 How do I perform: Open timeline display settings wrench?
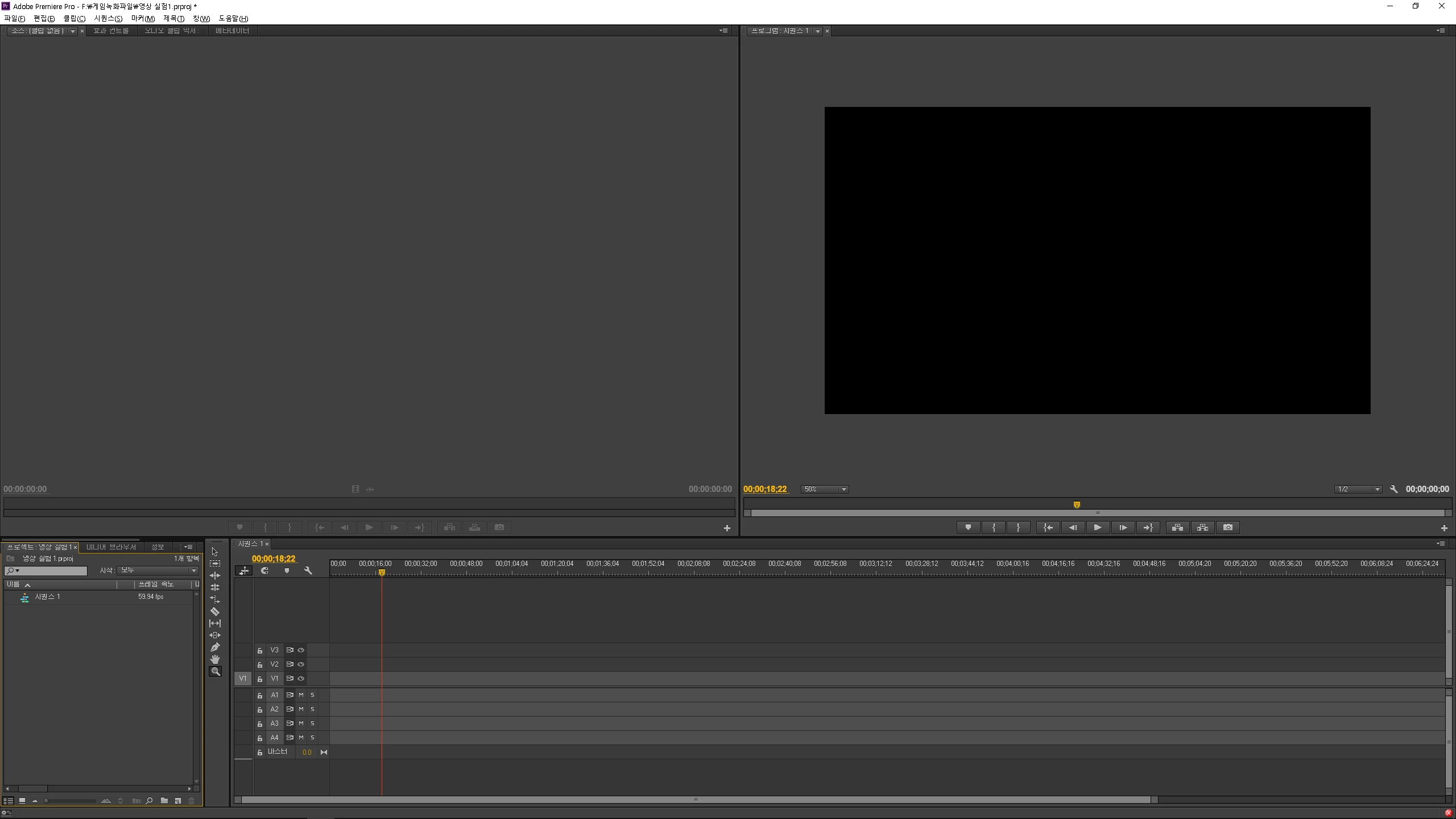click(308, 570)
